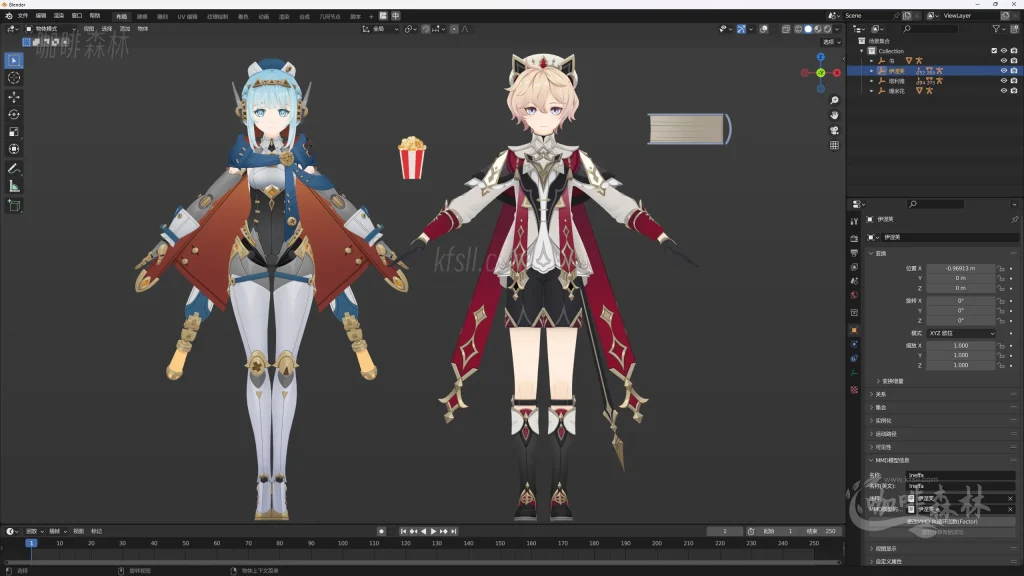This screenshot has height=576, width=1024.
Task: Hide the selected highlighted object via its eye icon
Action: [x=1004, y=71]
